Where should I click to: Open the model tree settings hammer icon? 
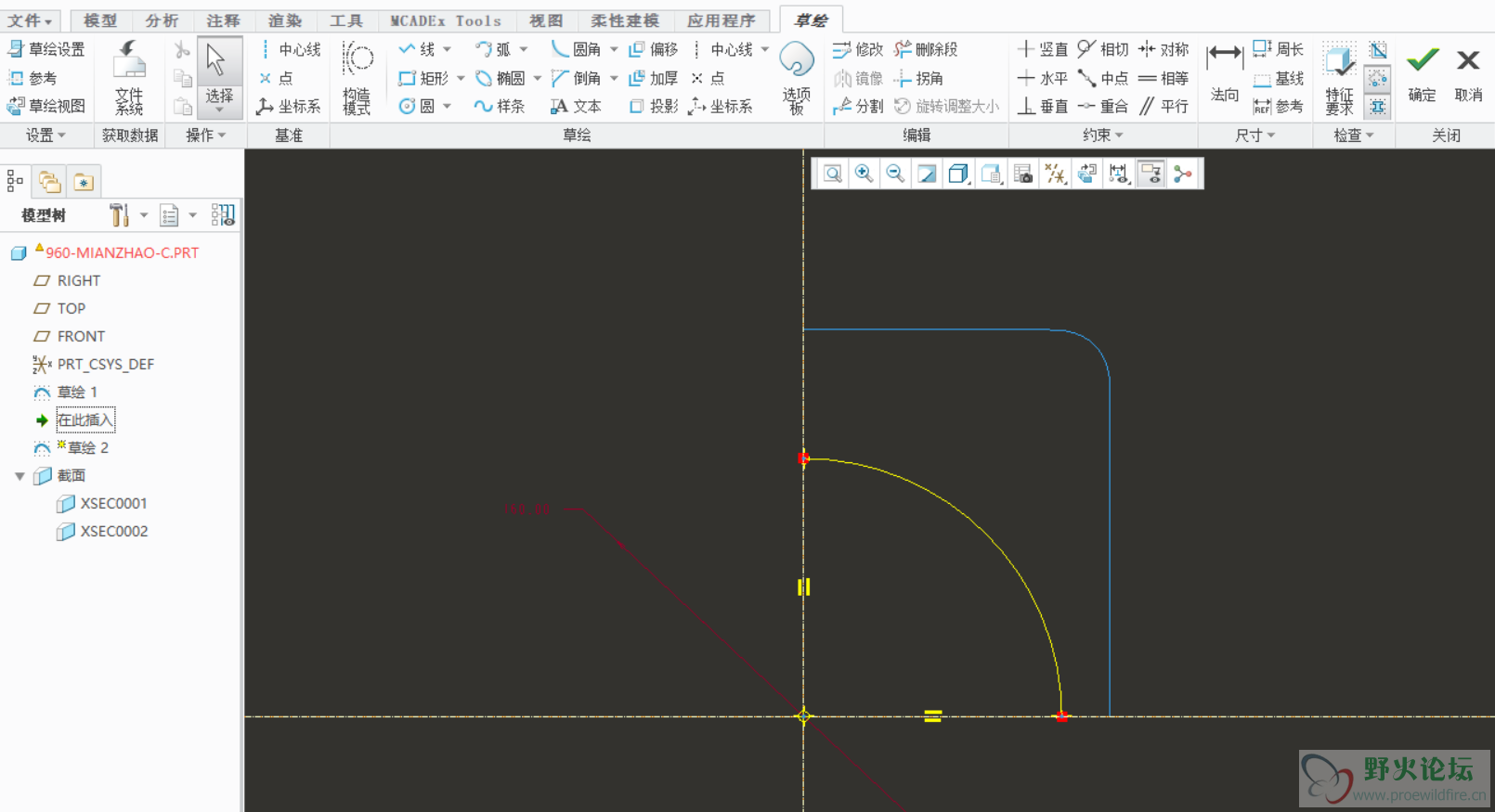coord(119,215)
